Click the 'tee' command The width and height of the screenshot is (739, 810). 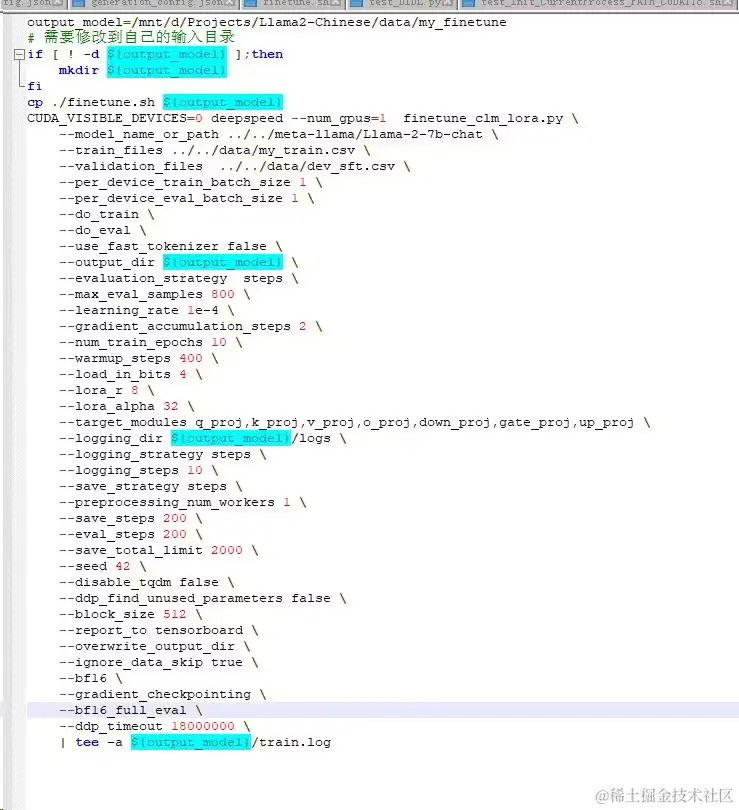click(x=87, y=743)
